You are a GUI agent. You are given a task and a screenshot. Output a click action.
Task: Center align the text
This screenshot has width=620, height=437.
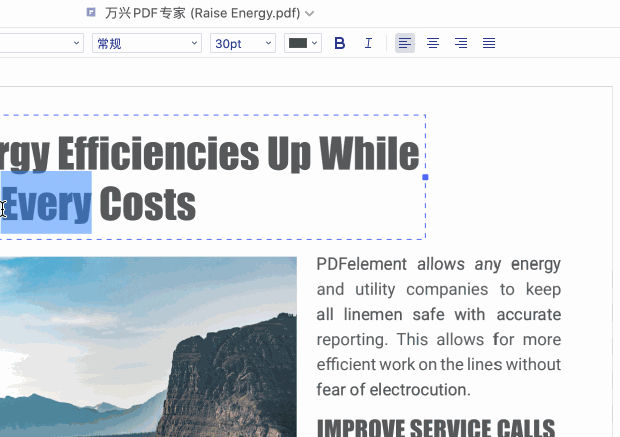pos(433,43)
